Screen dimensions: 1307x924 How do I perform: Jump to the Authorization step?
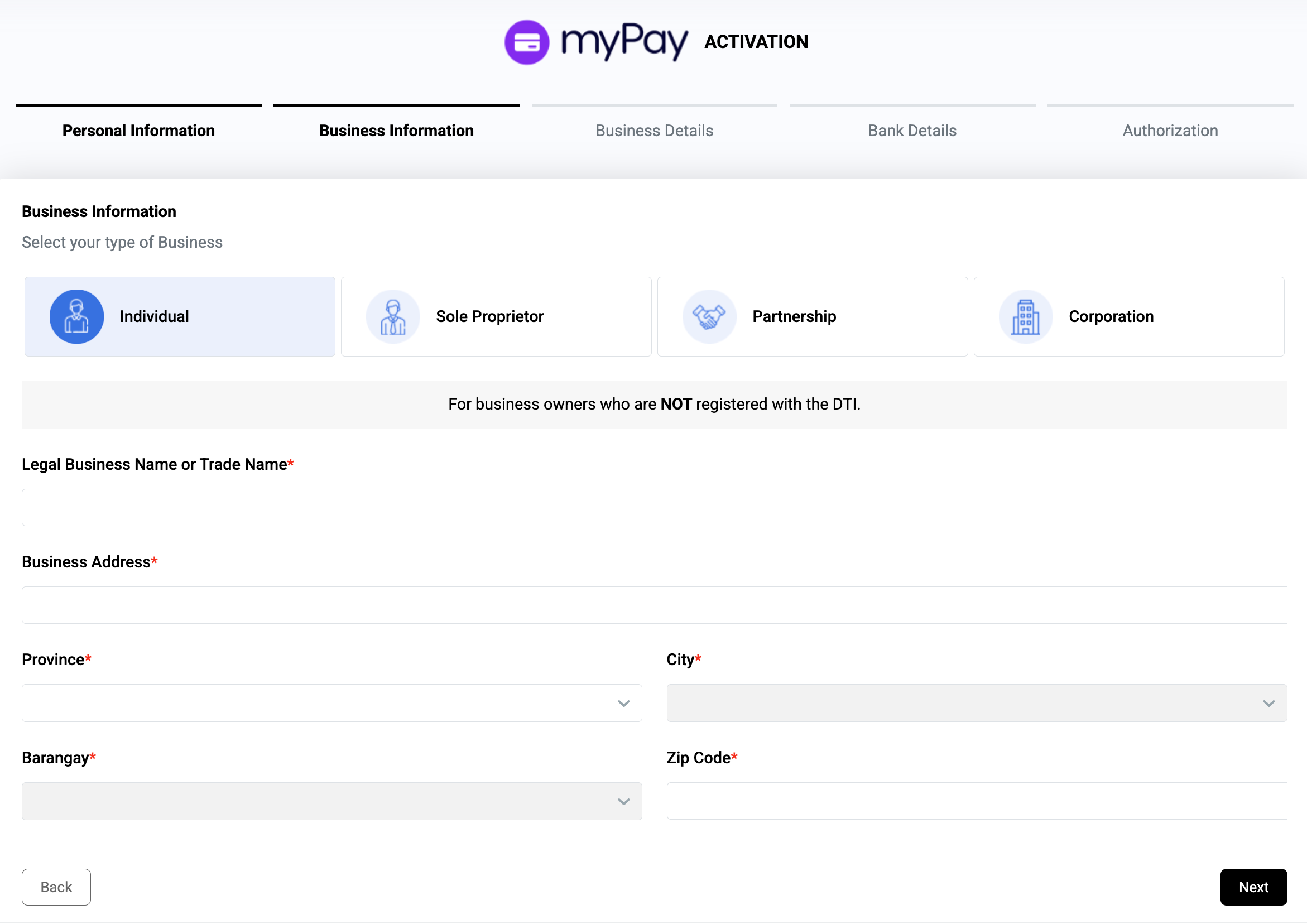click(x=1170, y=131)
